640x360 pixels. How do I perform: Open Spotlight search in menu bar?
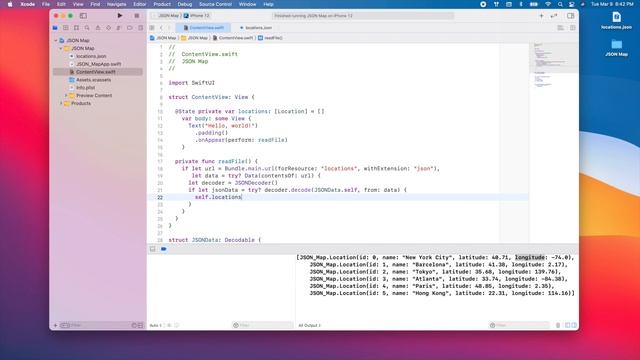pos(560,4)
